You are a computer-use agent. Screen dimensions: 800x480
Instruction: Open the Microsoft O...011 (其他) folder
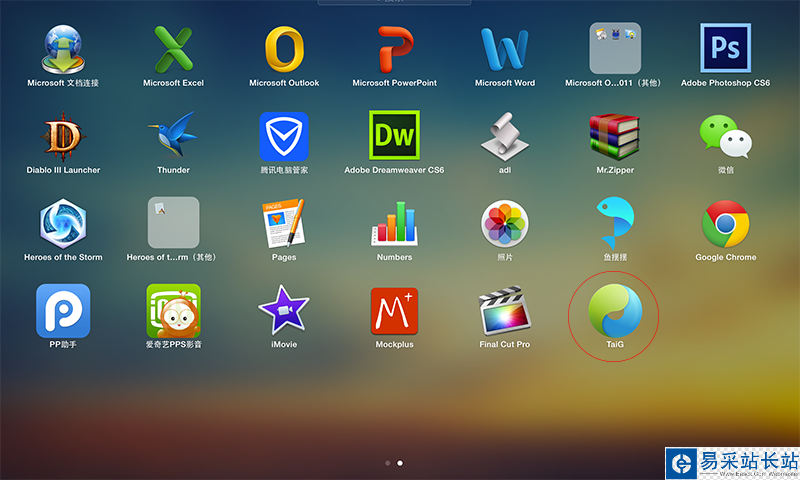(615, 48)
